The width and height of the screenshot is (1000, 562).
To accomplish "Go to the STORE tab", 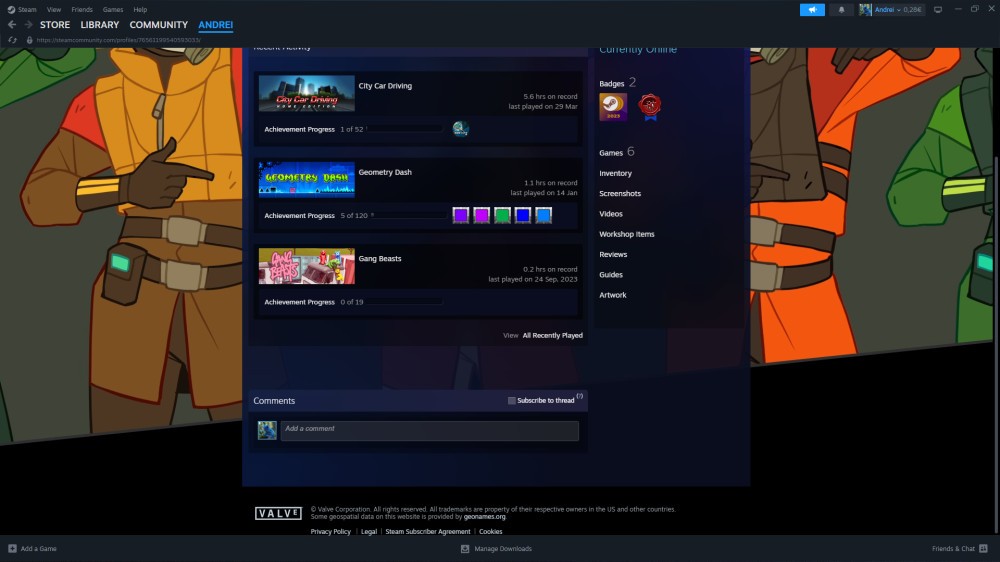I will (55, 25).
